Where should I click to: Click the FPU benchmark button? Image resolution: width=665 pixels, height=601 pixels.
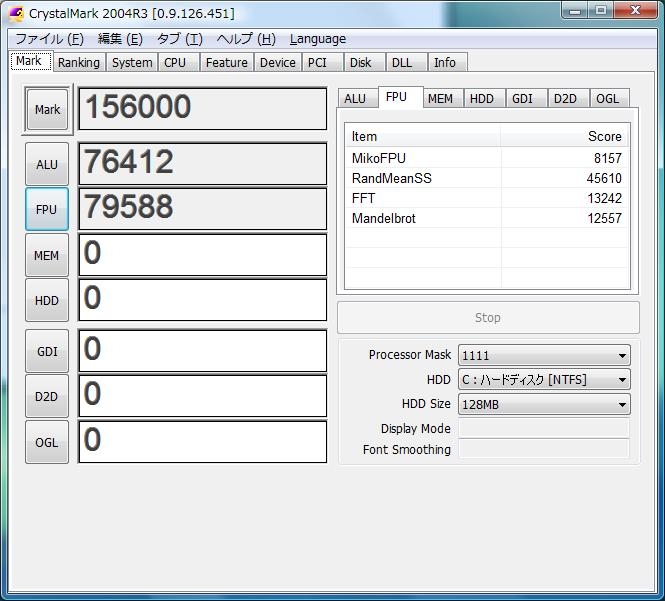click(x=47, y=210)
